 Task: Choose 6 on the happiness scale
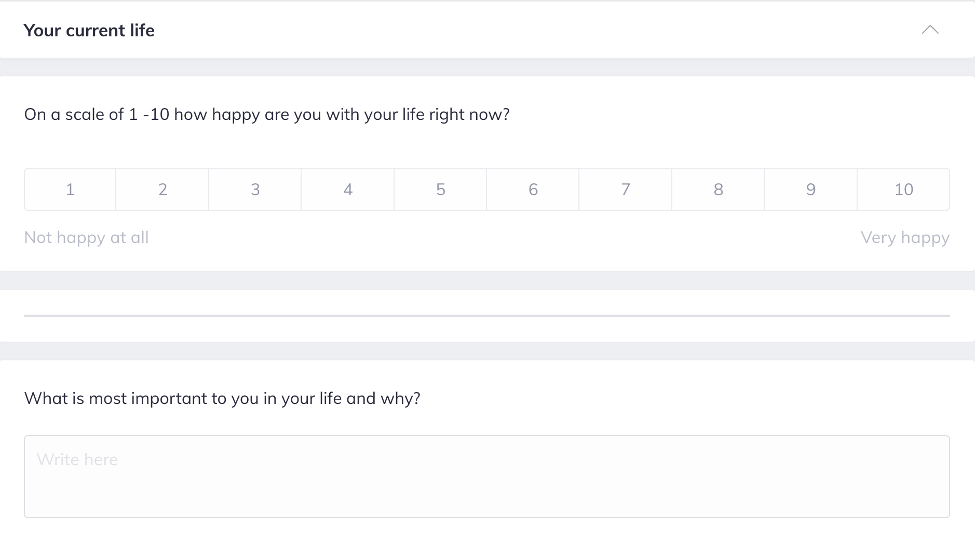coord(533,189)
